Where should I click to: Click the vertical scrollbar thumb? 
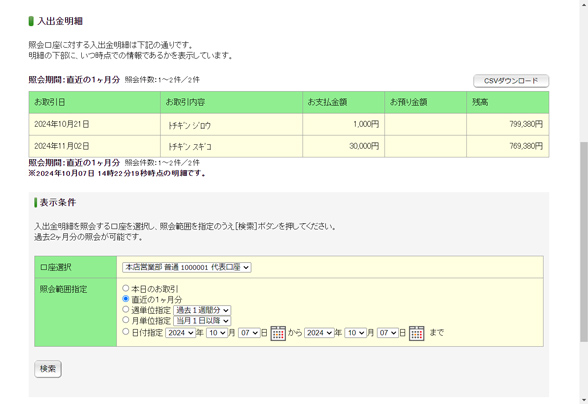(x=584, y=242)
